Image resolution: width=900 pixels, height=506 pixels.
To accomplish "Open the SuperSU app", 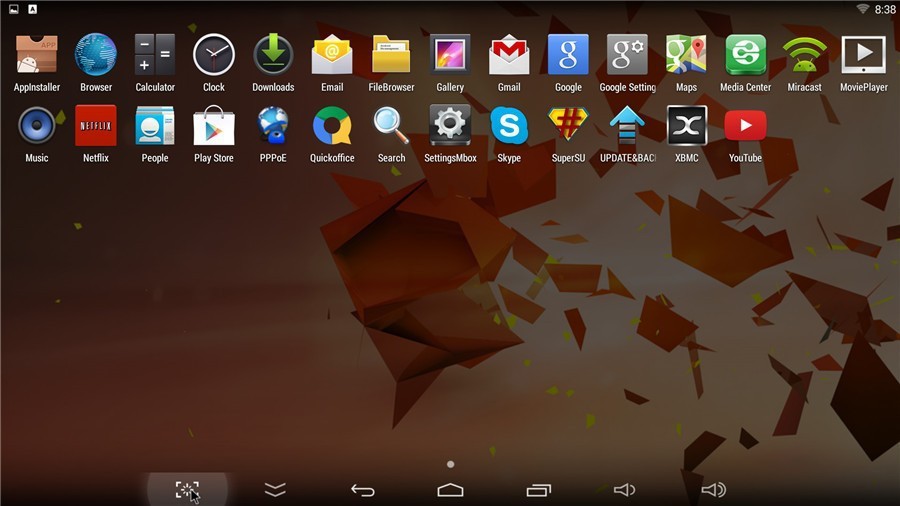I will pos(568,124).
